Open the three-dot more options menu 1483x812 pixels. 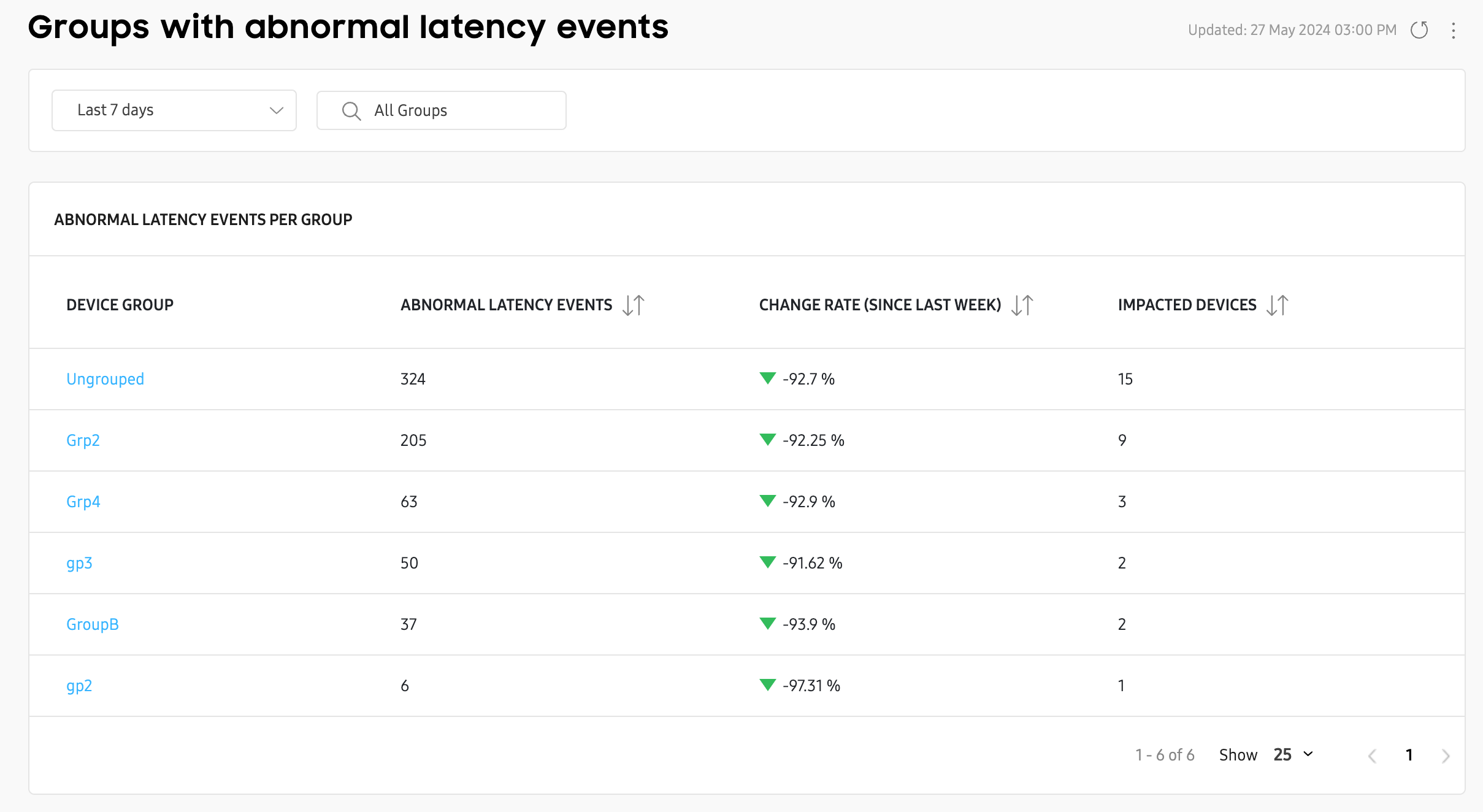pyautogui.click(x=1453, y=31)
